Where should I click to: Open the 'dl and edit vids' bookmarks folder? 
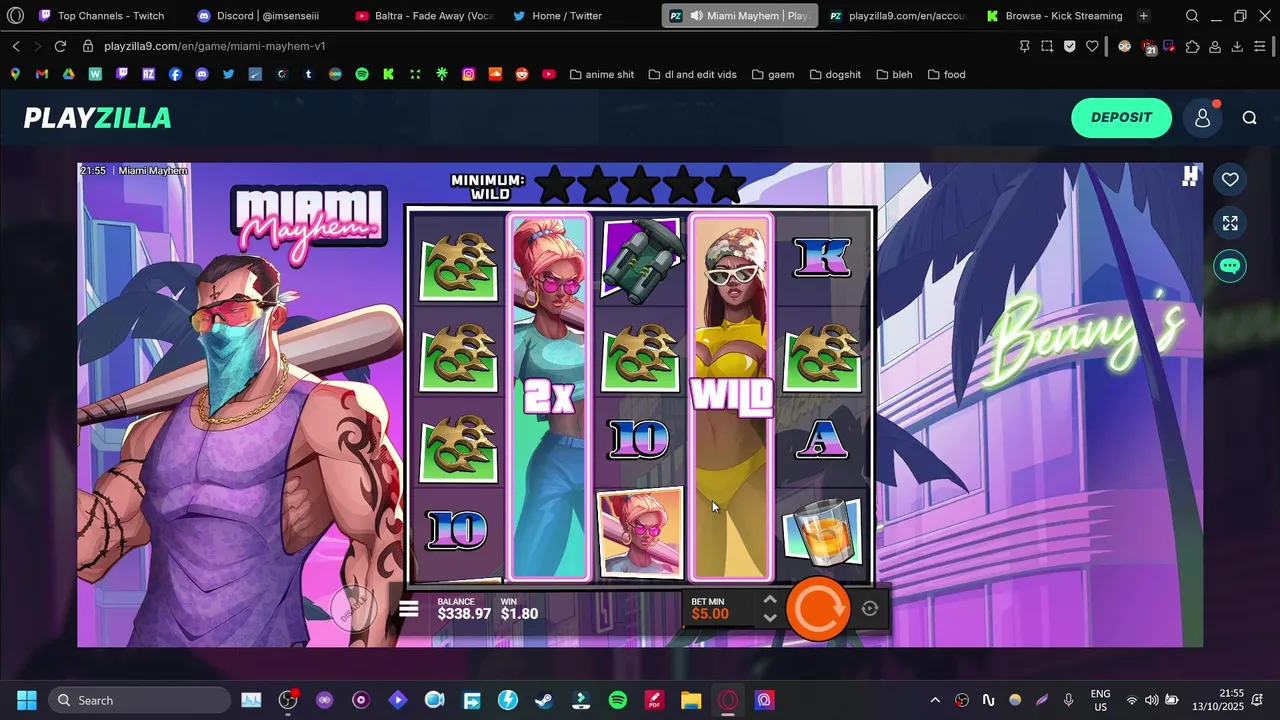692,74
